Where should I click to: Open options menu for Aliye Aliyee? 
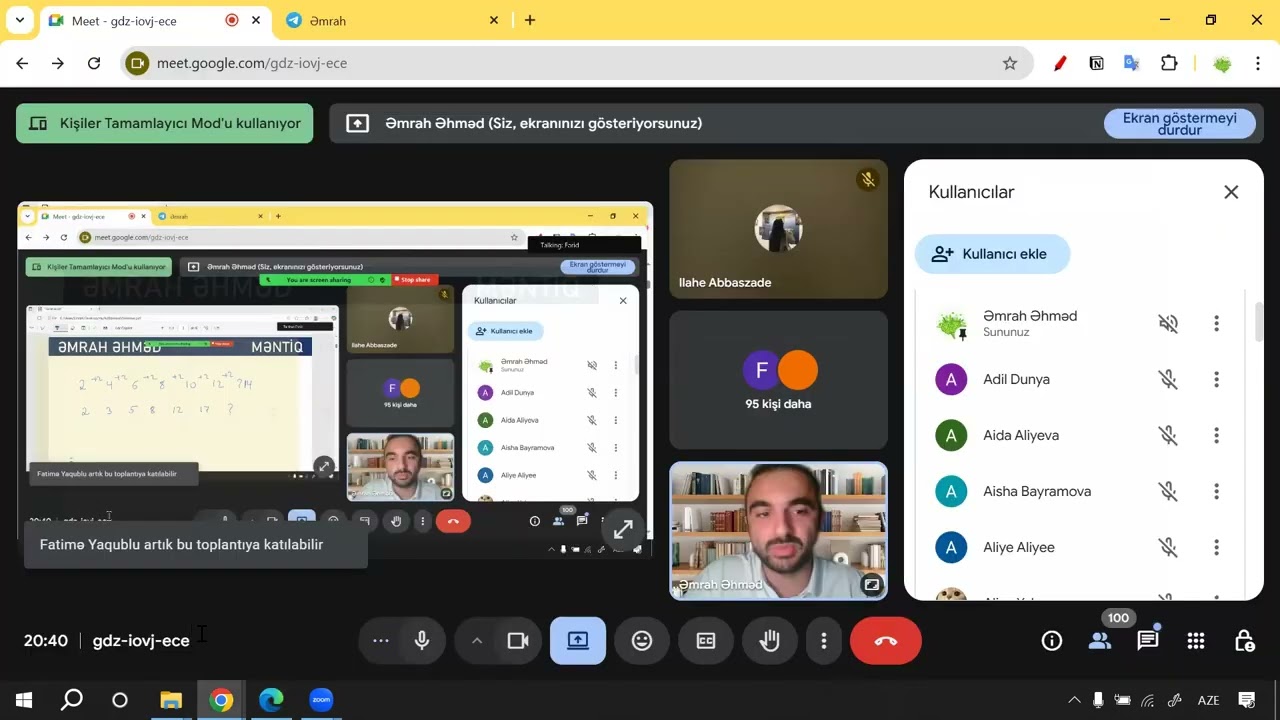click(x=1216, y=547)
